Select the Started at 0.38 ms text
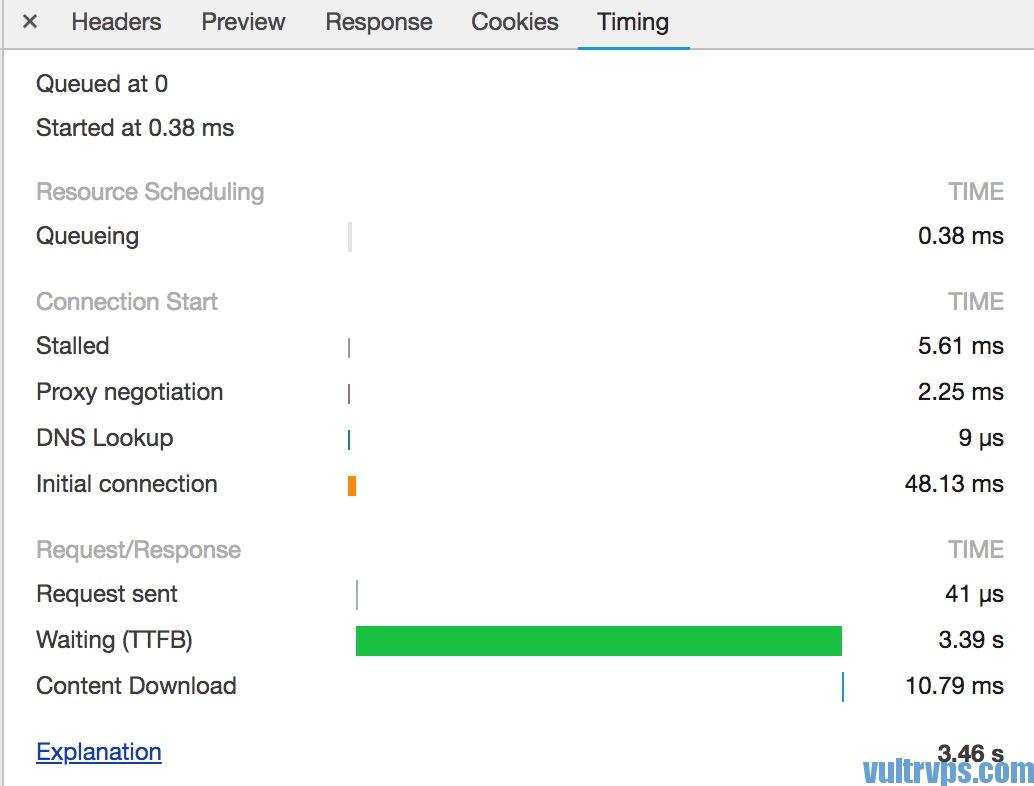This screenshot has width=1034, height=786. pos(135,128)
